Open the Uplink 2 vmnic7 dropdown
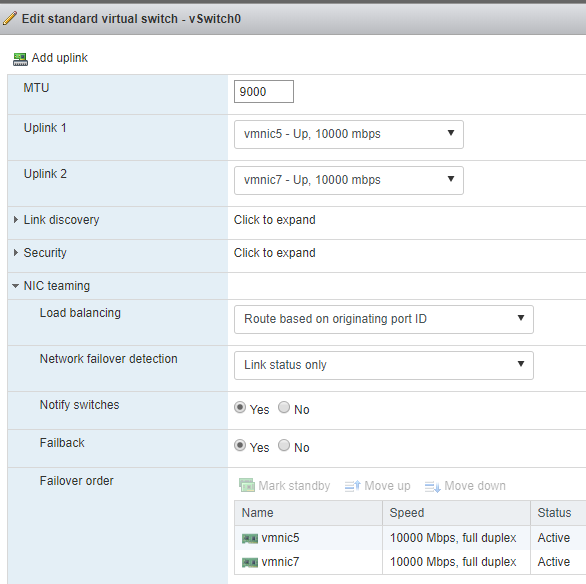The height and width of the screenshot is (584, 586). click(x=349, y=180)
